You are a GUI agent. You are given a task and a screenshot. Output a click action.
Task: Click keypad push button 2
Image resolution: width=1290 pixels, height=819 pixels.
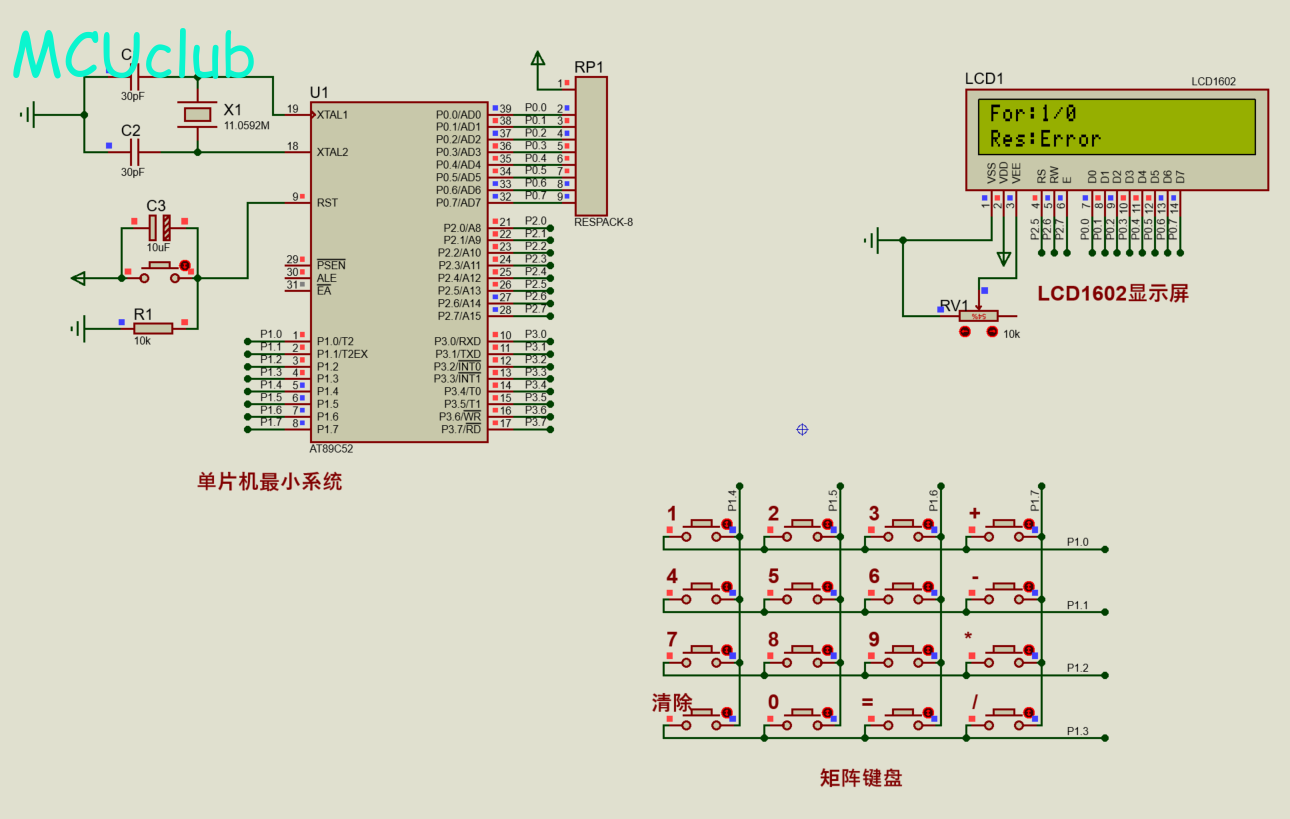[x=801, y=530]
